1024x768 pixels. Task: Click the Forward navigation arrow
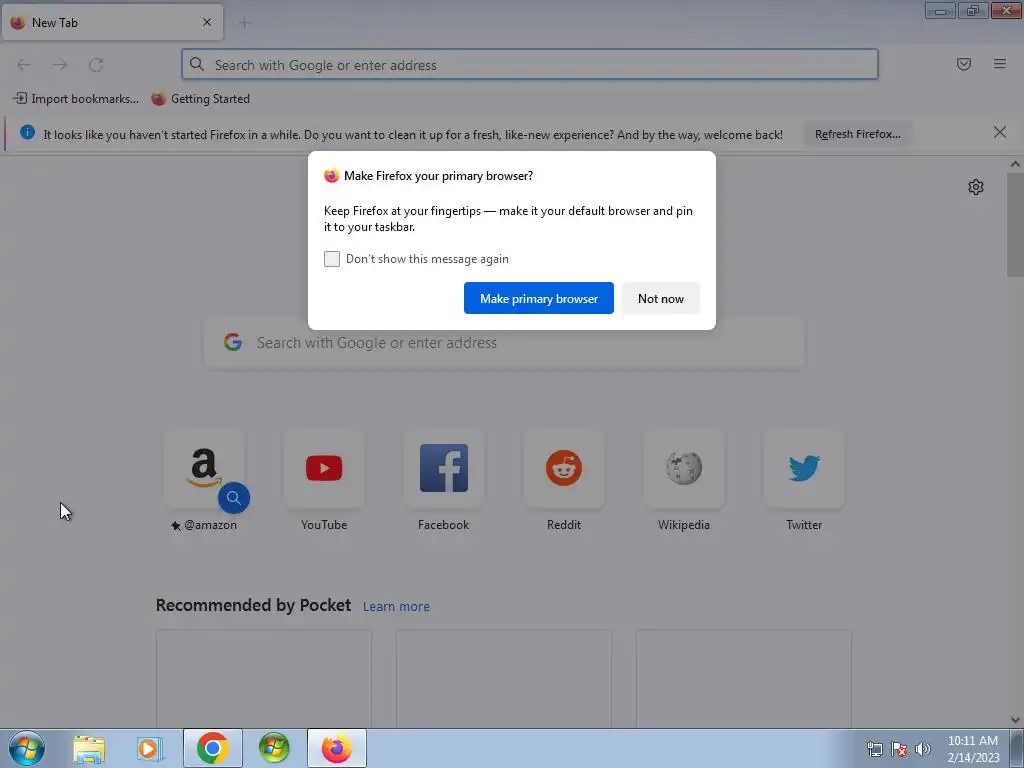[60, 65]
